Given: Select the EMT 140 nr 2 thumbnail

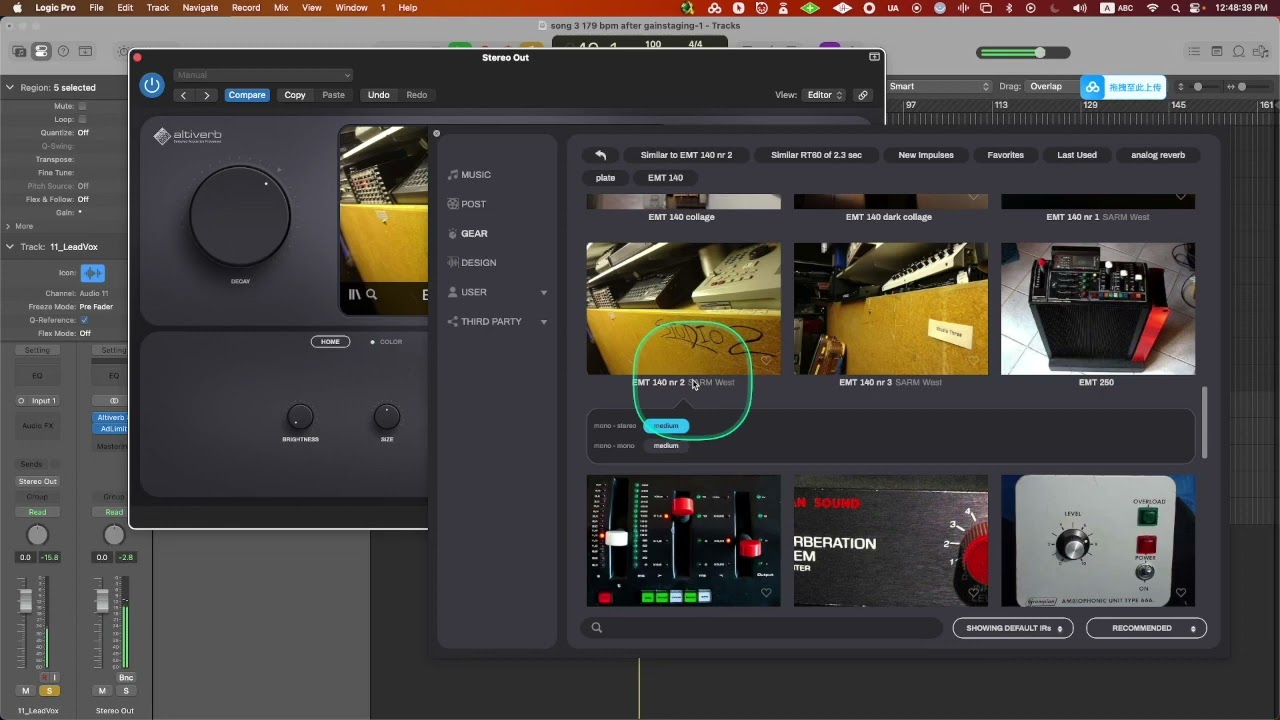Looking at the screenshot, I should pyautogui.click(x=684, y=308).
